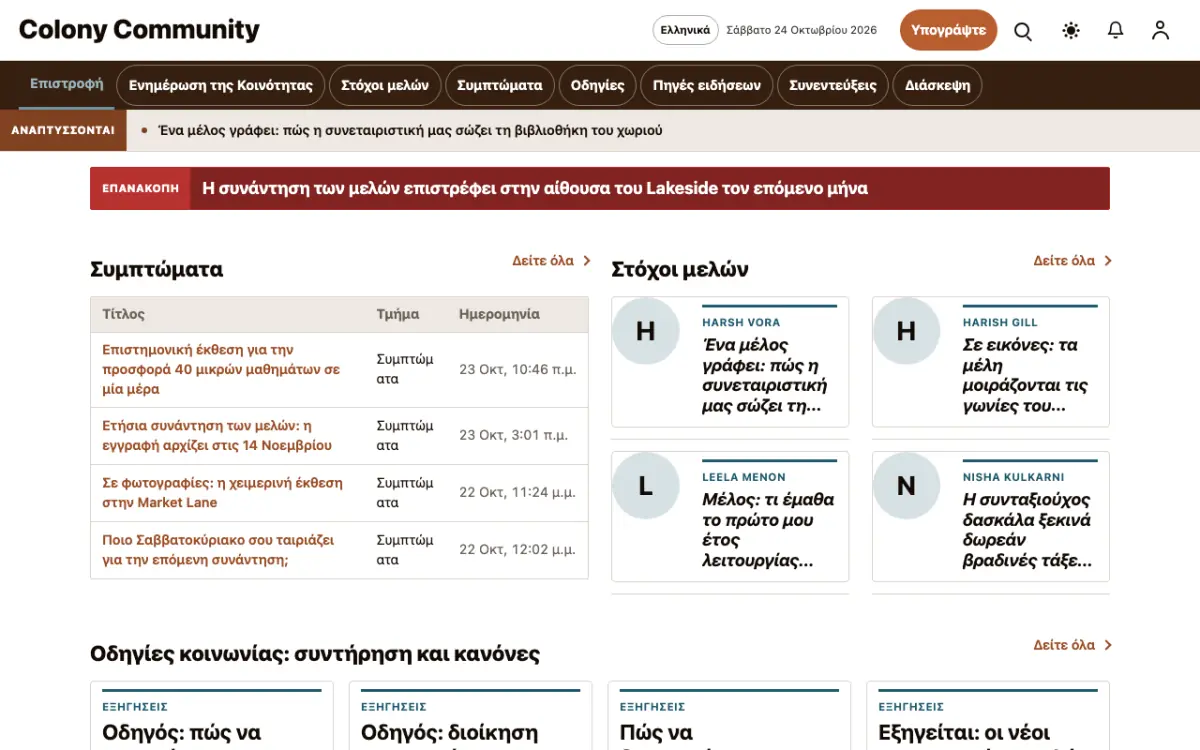Image resolution: width=1200 pixels, height=750 pixels.
Task: Go to the Colony Community home logo
Action: tap(139, 30)
